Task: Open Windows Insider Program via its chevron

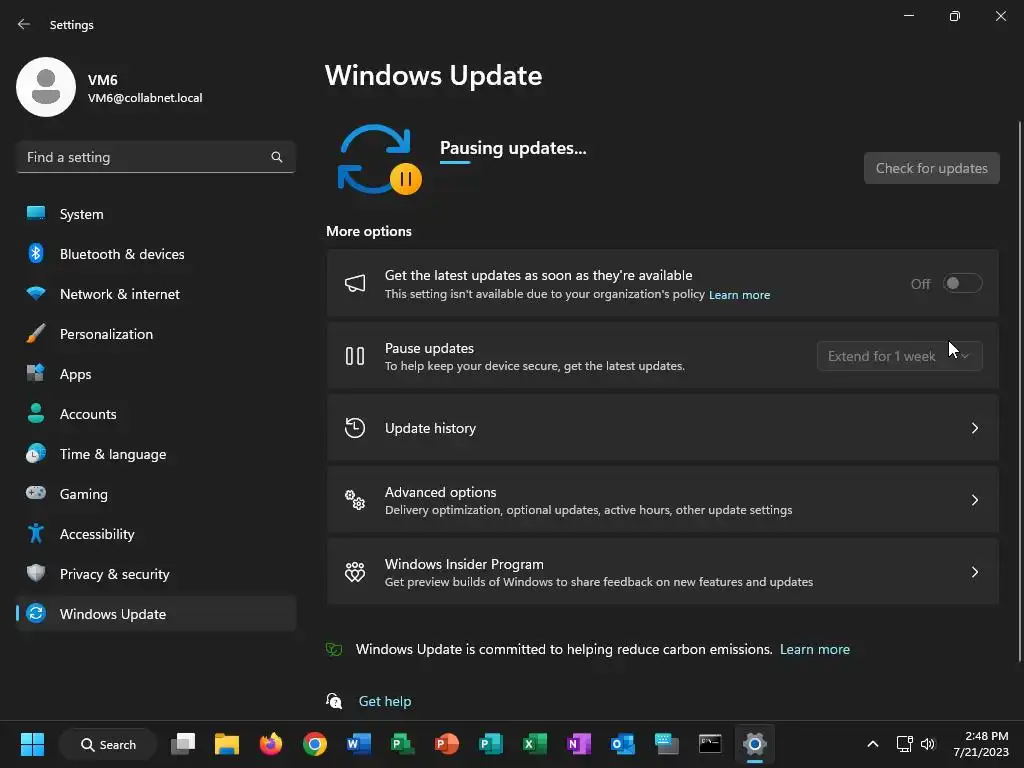Action: tap(974, 572)
